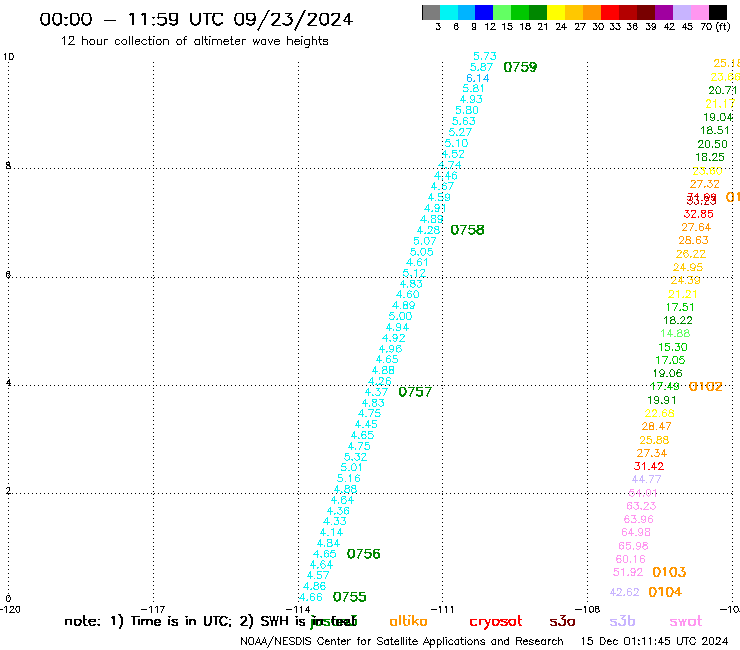Click the wave height value 5.32
Viewport: 740px width, 650px height.
(x=355, y=457)
